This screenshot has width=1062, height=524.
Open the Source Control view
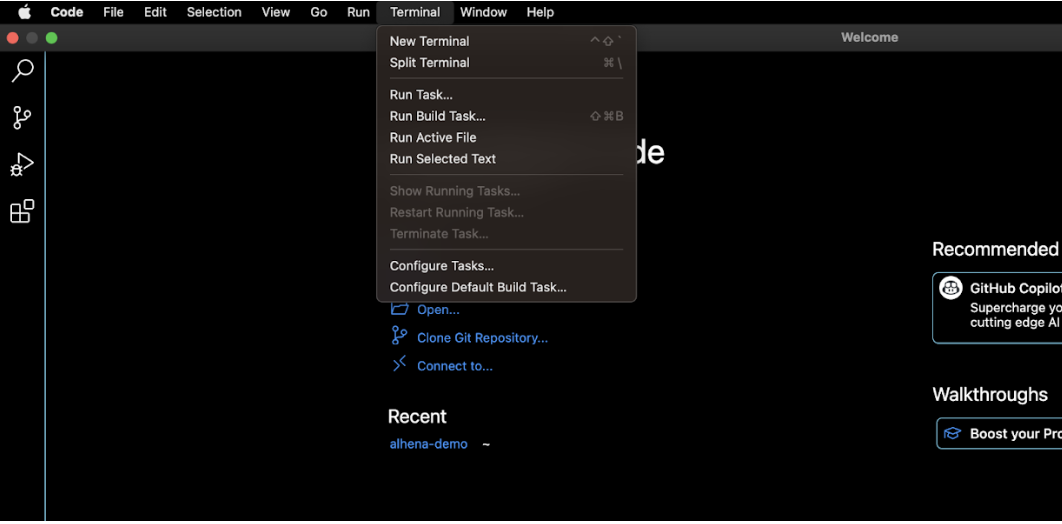[x=22, y=118]
